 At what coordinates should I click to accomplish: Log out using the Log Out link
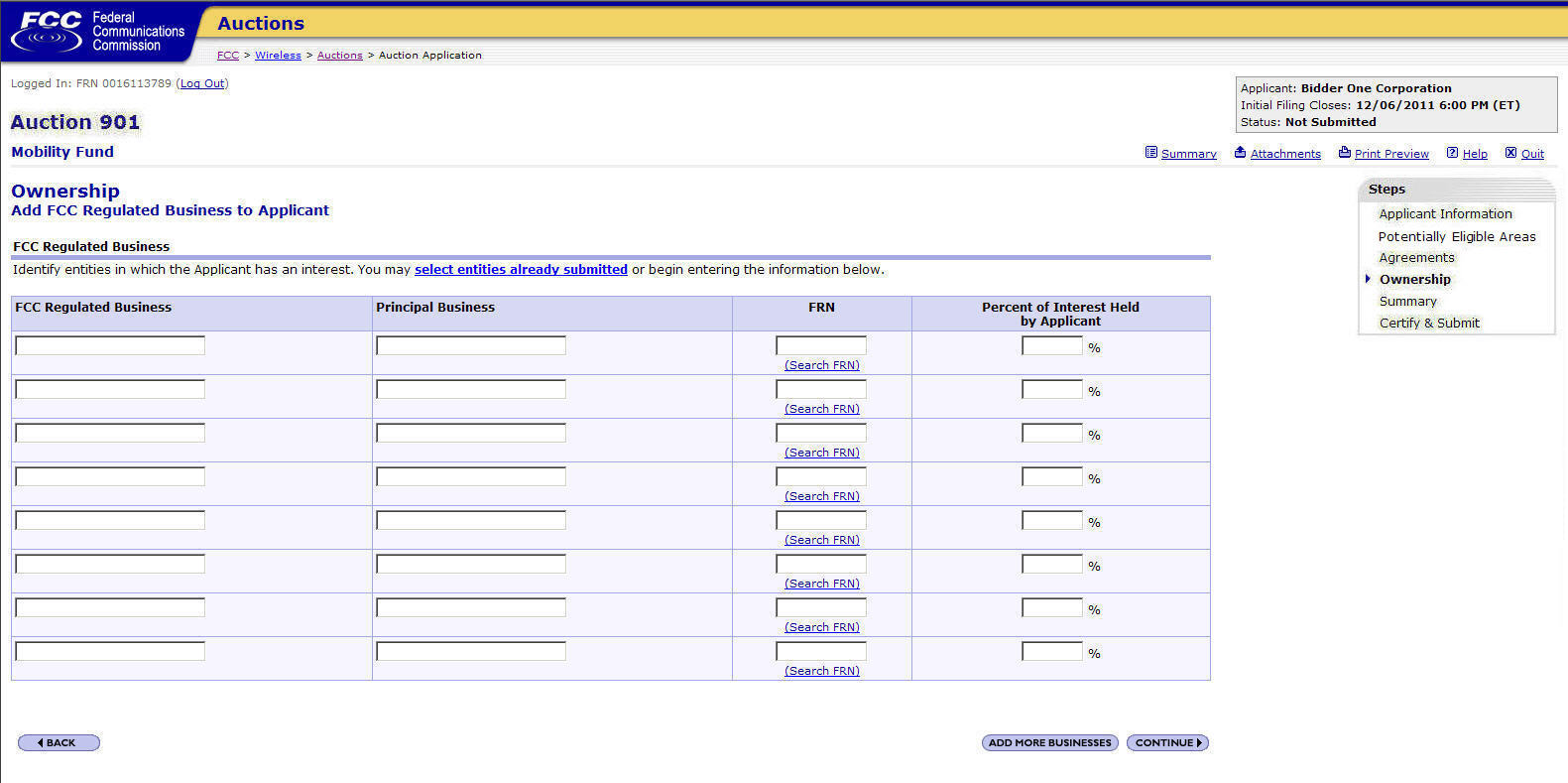point(202,84)
